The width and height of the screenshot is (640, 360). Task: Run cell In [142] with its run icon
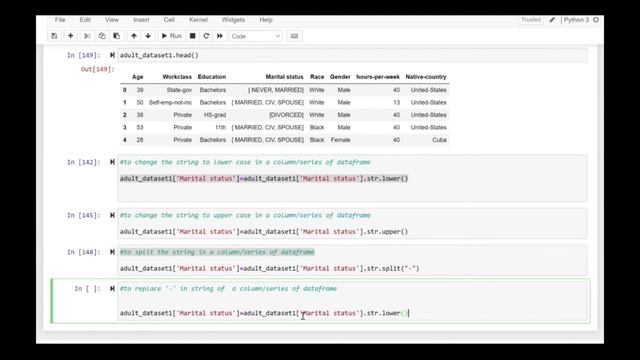point(112,162)
